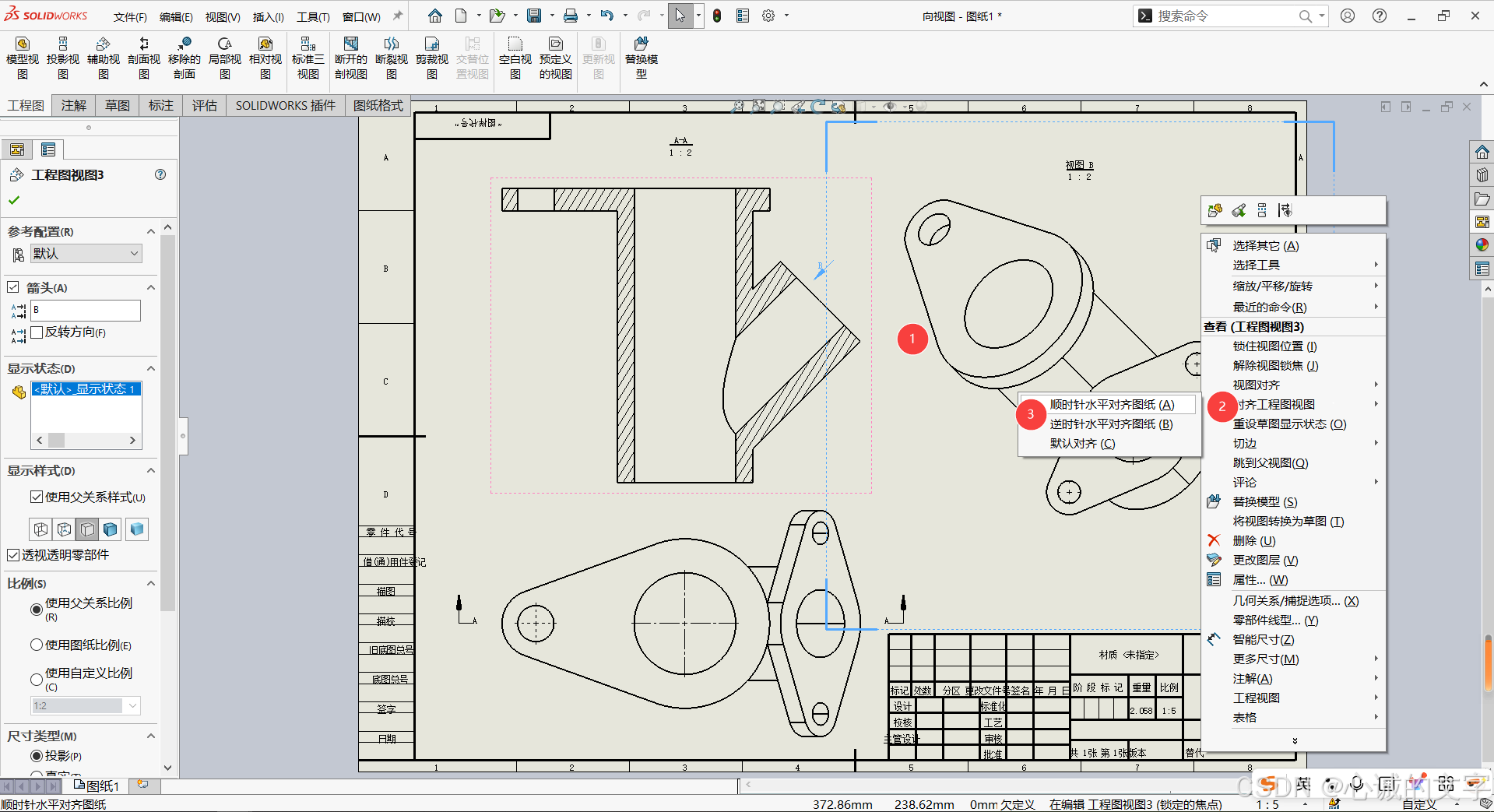Open help for 工程图视图3 panel
1494x812 pixels.
point(160,174)
